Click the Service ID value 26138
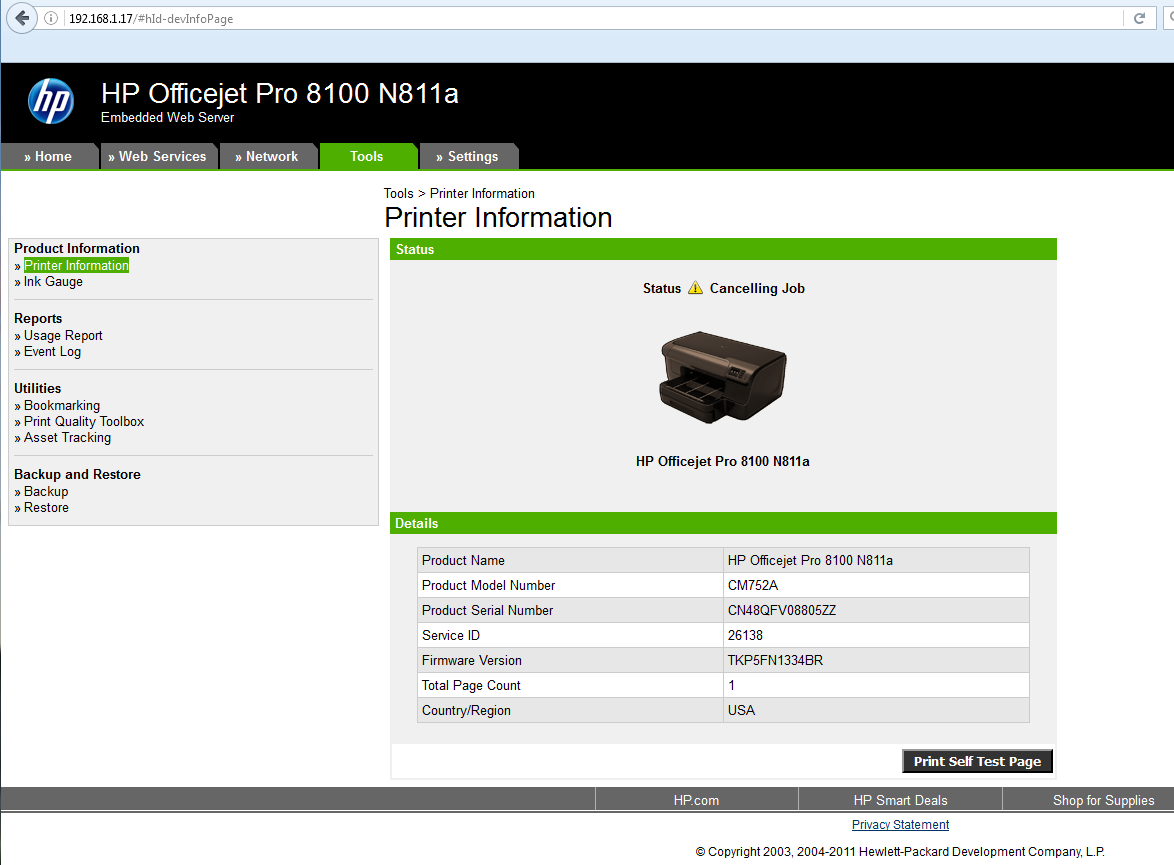The height and width of the screenshot is (865, 1174). [x=745, y=635]
